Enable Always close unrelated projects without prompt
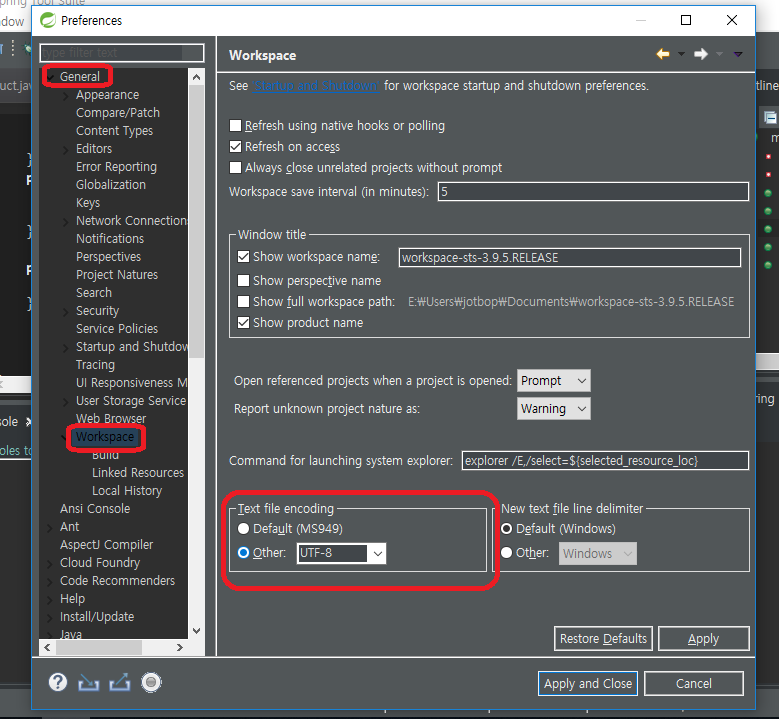This screenshot has width=779, height=719. [235, 167]
